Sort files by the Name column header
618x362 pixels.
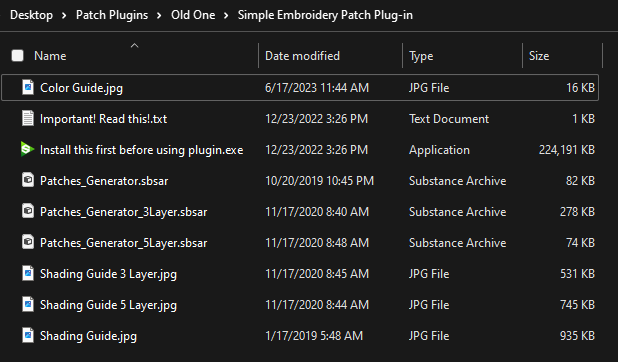coord(50,56)
